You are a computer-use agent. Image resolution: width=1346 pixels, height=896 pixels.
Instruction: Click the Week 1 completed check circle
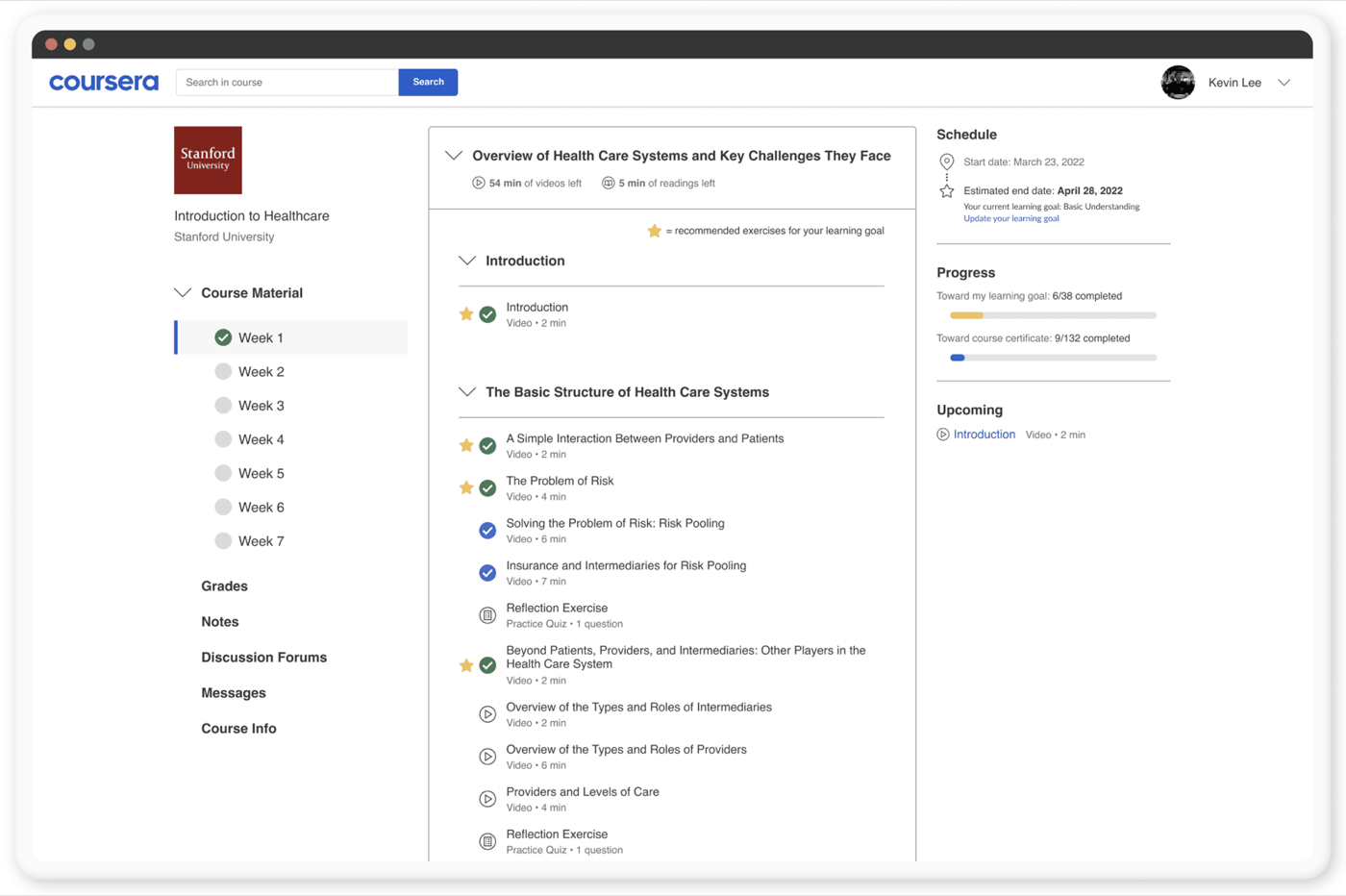click(223, 337)
